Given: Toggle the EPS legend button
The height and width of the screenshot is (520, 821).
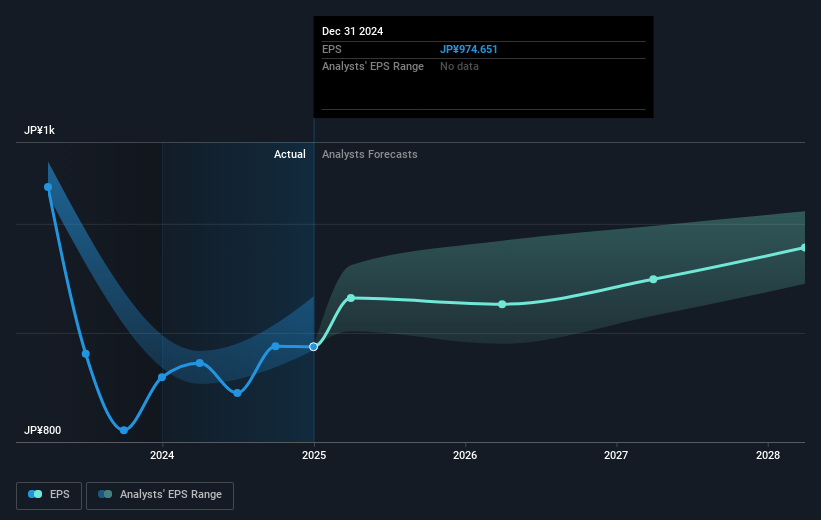Looking at the screenshot, I should pos(49,495).
